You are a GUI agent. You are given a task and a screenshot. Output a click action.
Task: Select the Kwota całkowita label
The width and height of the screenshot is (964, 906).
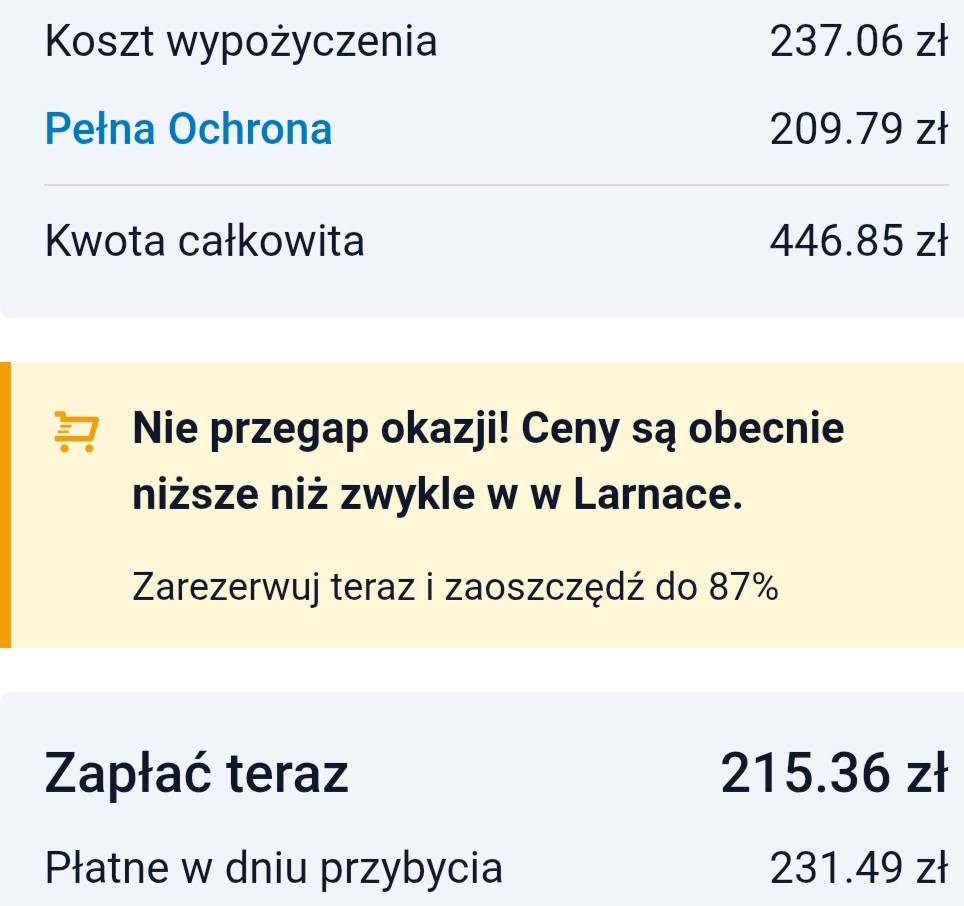(205, 240)
